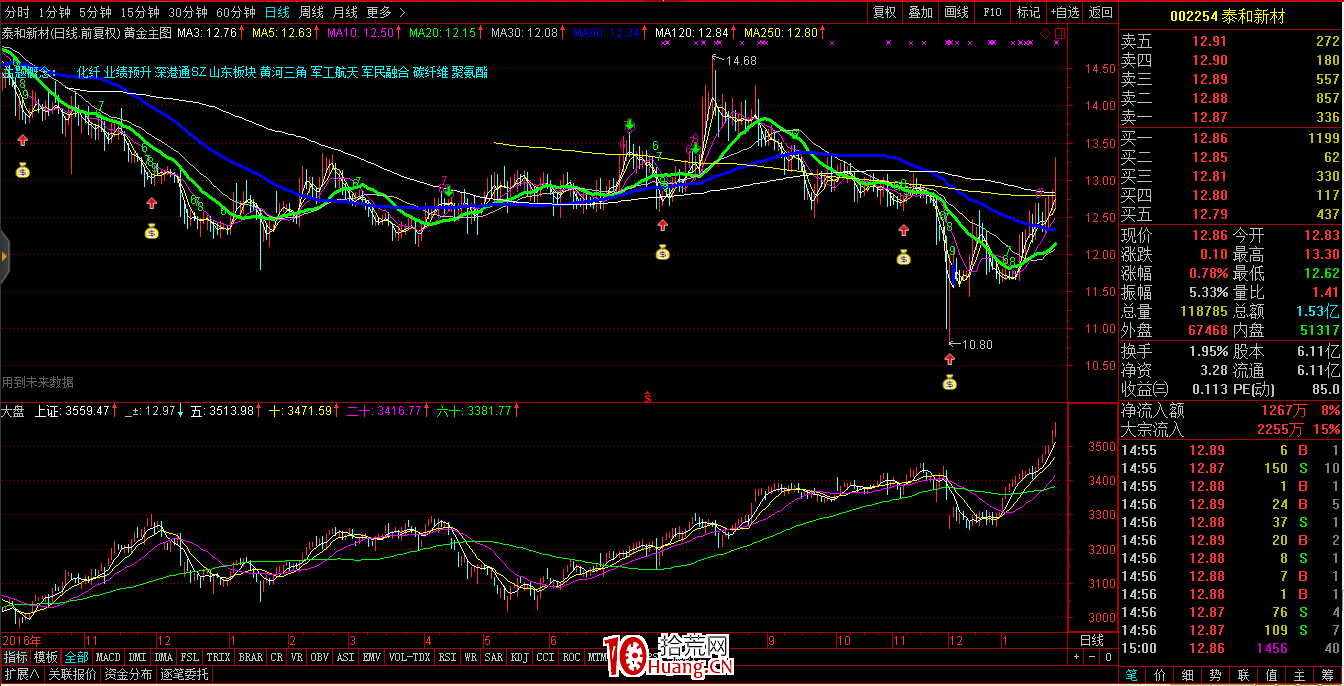Viewport: 1344px width, 686px height.
Task: Click the red up arrow under the 10.80 low
Action: click(x=949, y=357)
